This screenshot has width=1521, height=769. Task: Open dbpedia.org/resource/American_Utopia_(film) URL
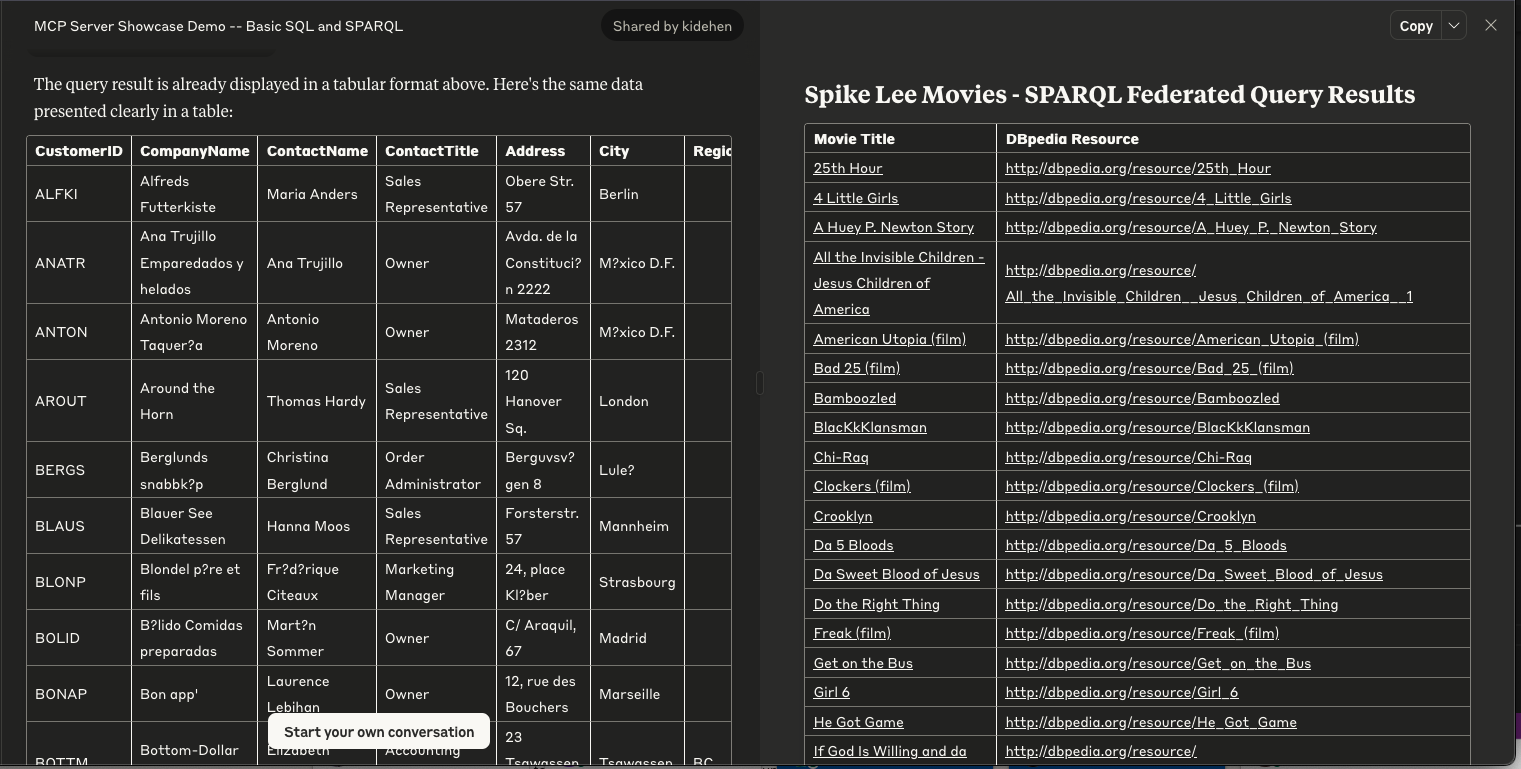(1182, 339)
